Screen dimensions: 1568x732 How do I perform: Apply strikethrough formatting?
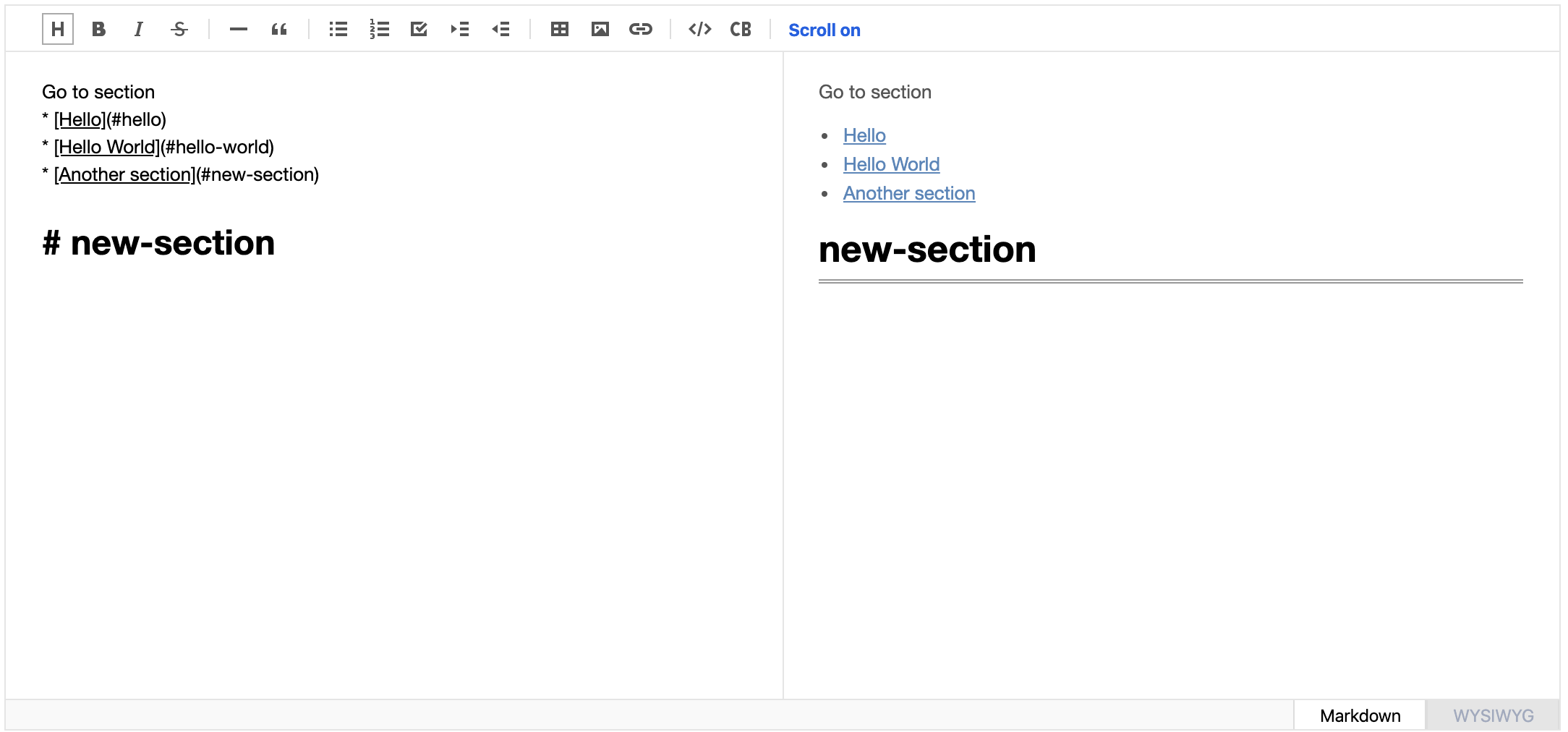tap(179, 30)
